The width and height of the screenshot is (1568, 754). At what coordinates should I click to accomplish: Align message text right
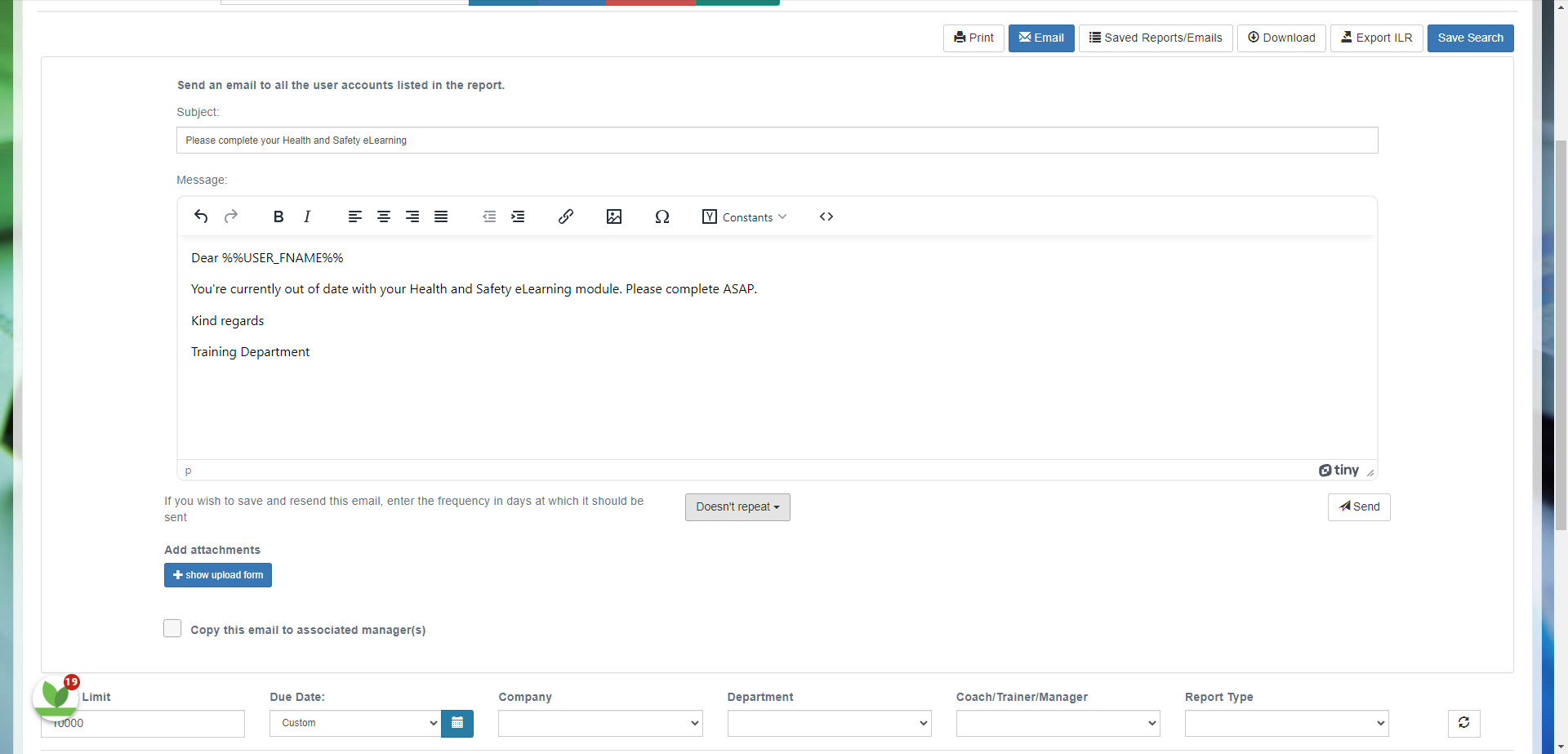point(412,216)
